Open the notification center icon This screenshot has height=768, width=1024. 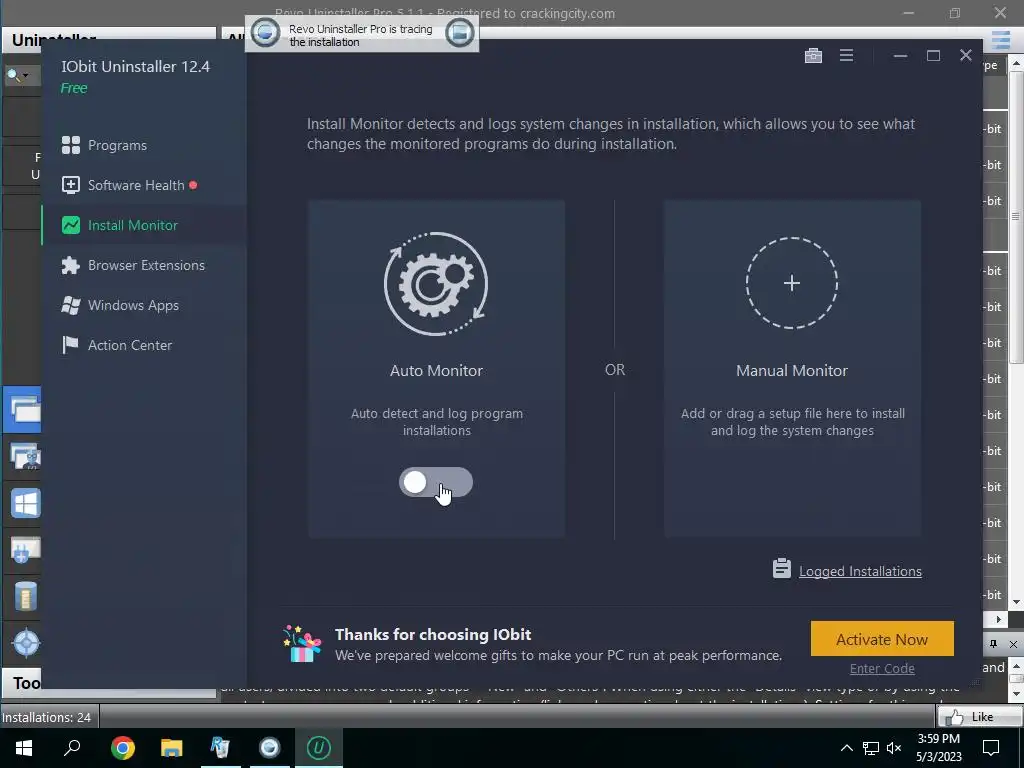(991, 748)
